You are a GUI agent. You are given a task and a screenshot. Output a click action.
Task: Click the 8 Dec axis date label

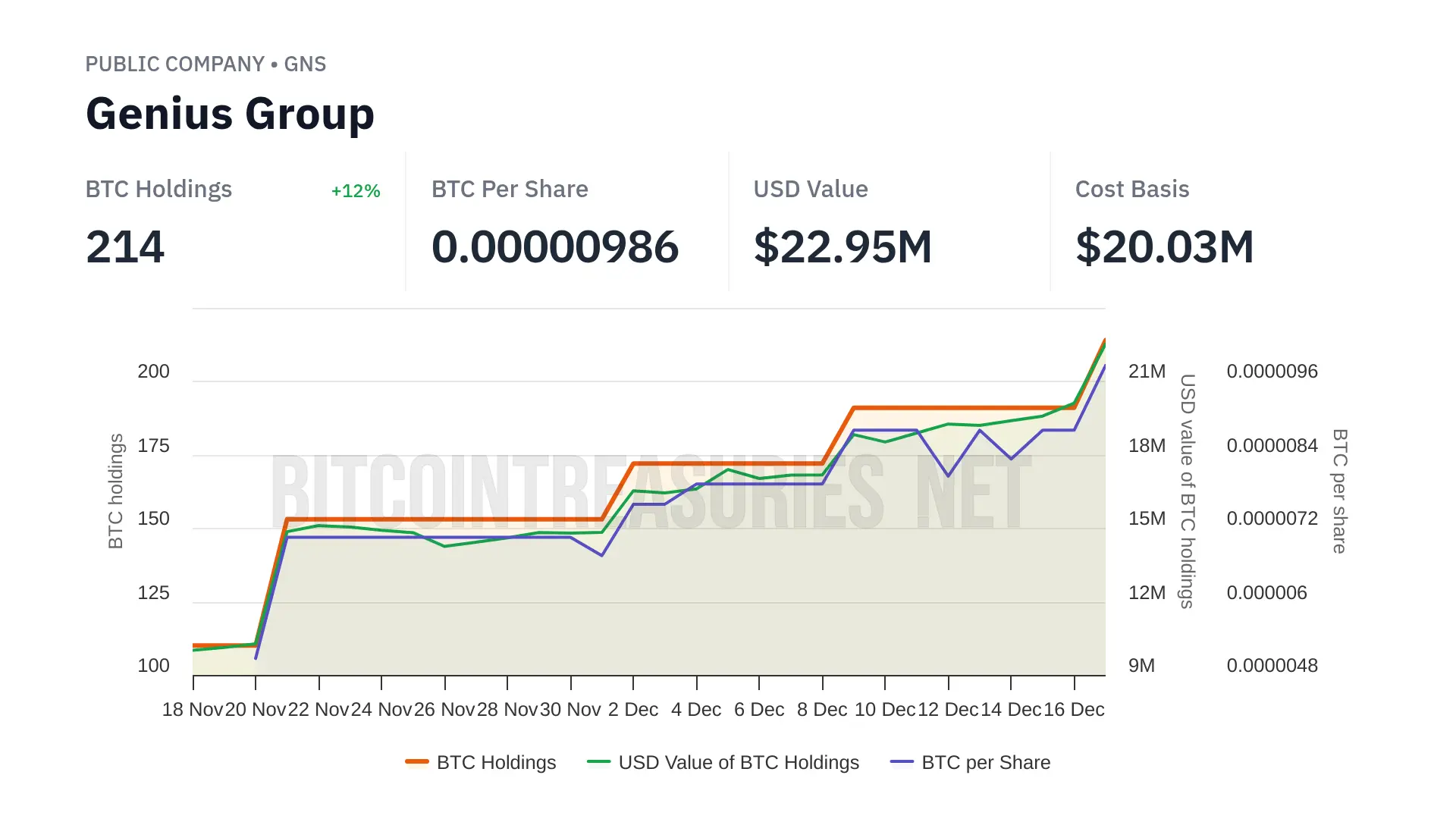pos(822,710)
